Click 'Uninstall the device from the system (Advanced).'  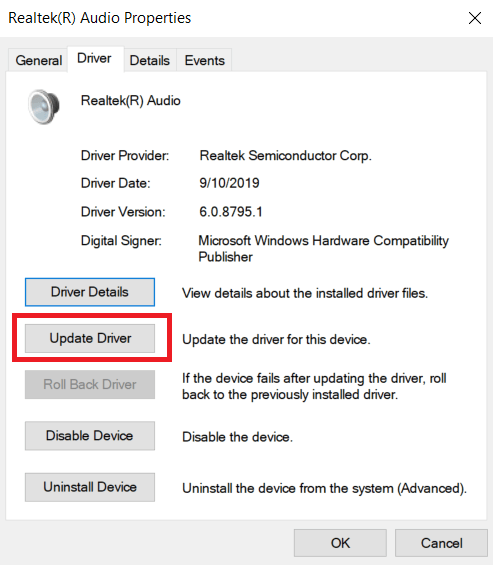click(x=324, y=489)
